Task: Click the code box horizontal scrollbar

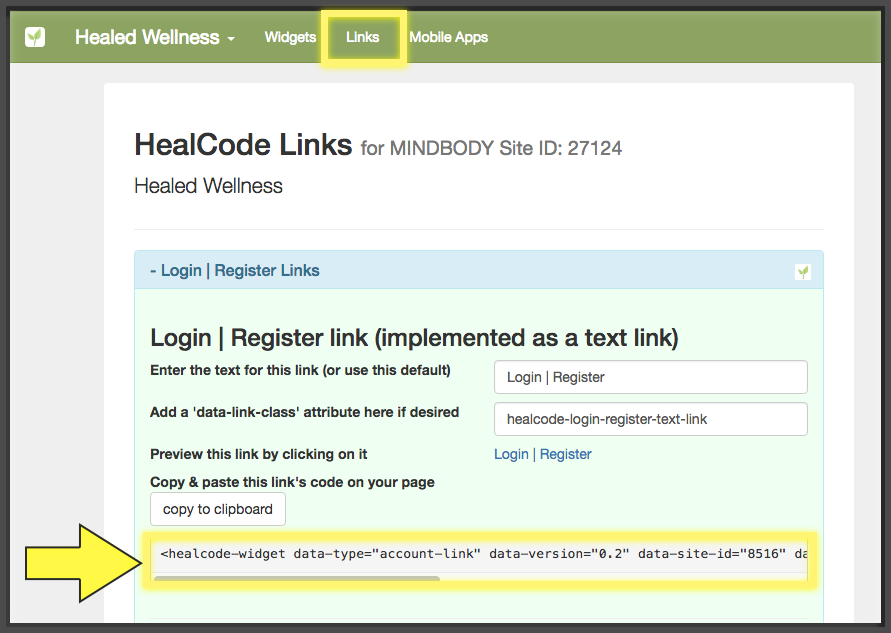Action: point(297,578)
